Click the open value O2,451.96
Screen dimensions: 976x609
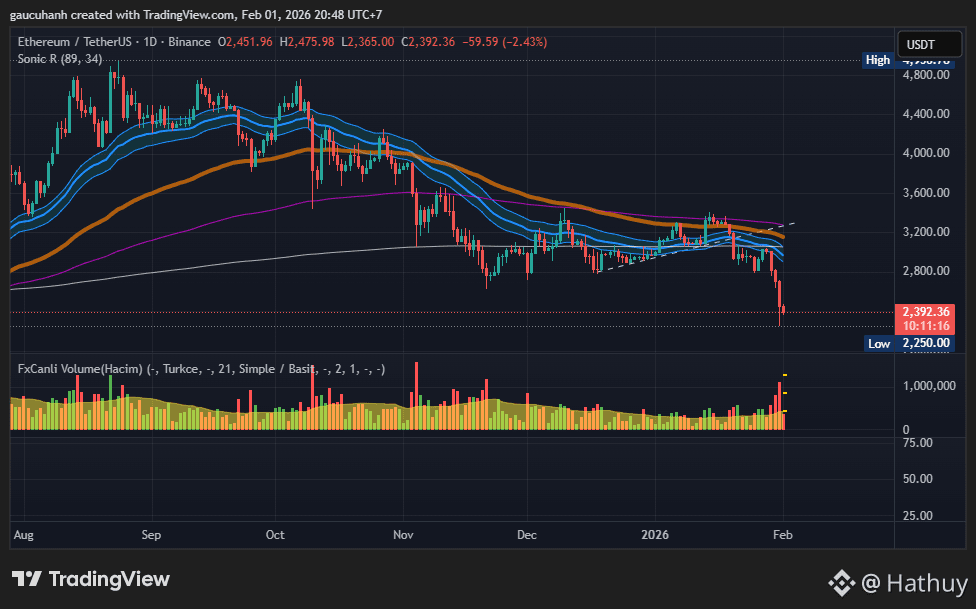[245, 42]
